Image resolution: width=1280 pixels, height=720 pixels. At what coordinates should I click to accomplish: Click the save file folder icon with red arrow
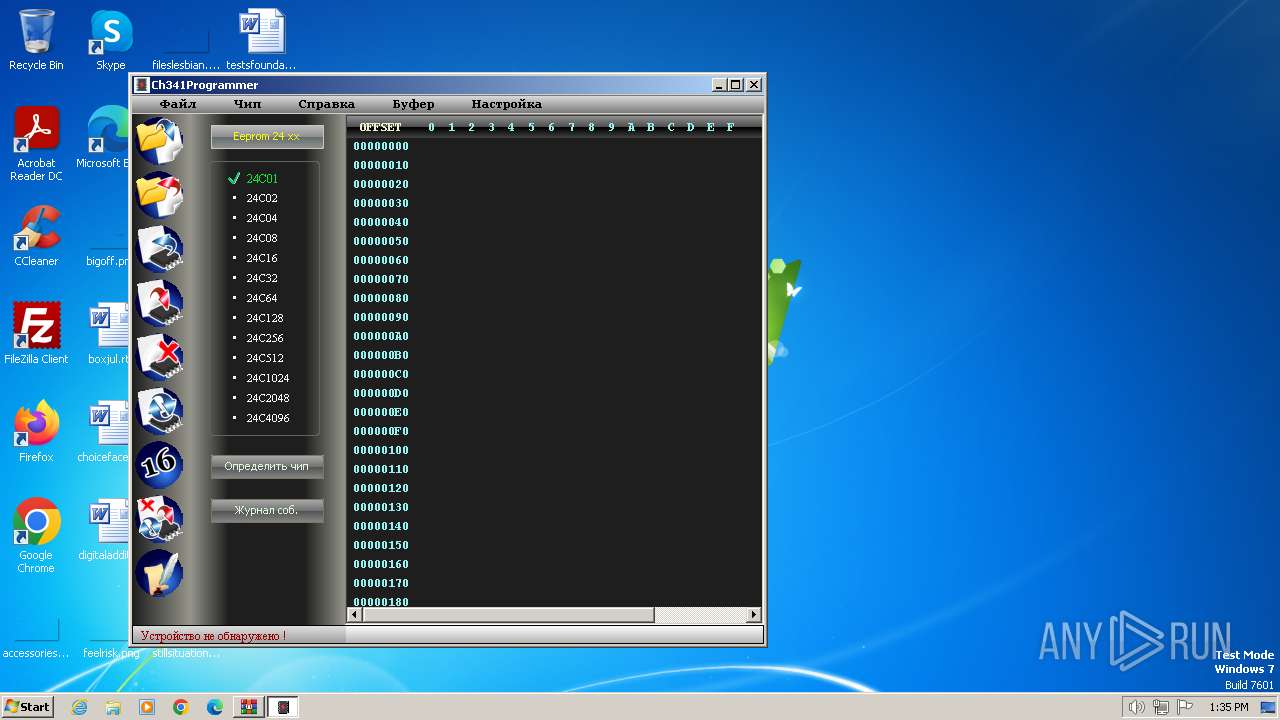(x=159, y=194)
